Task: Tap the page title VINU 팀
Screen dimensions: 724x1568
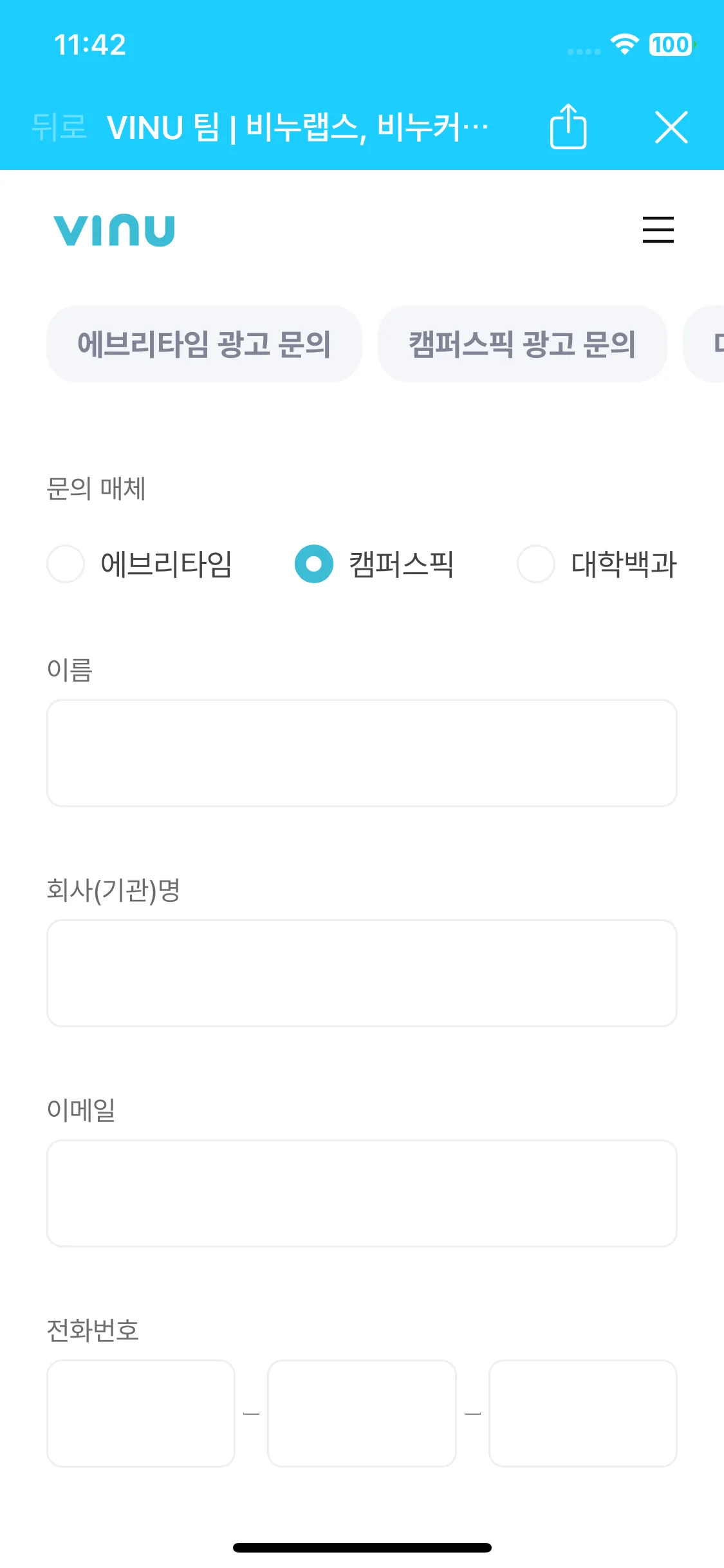Action: pos(163,127)
